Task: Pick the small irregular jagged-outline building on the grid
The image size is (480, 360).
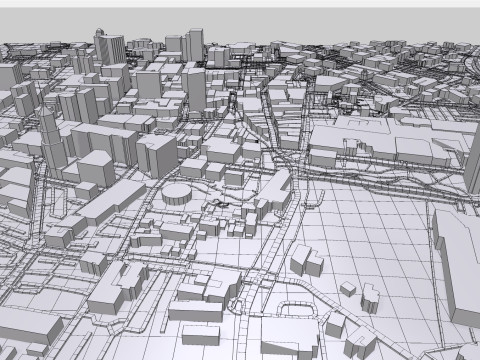Action: point(370,298)
